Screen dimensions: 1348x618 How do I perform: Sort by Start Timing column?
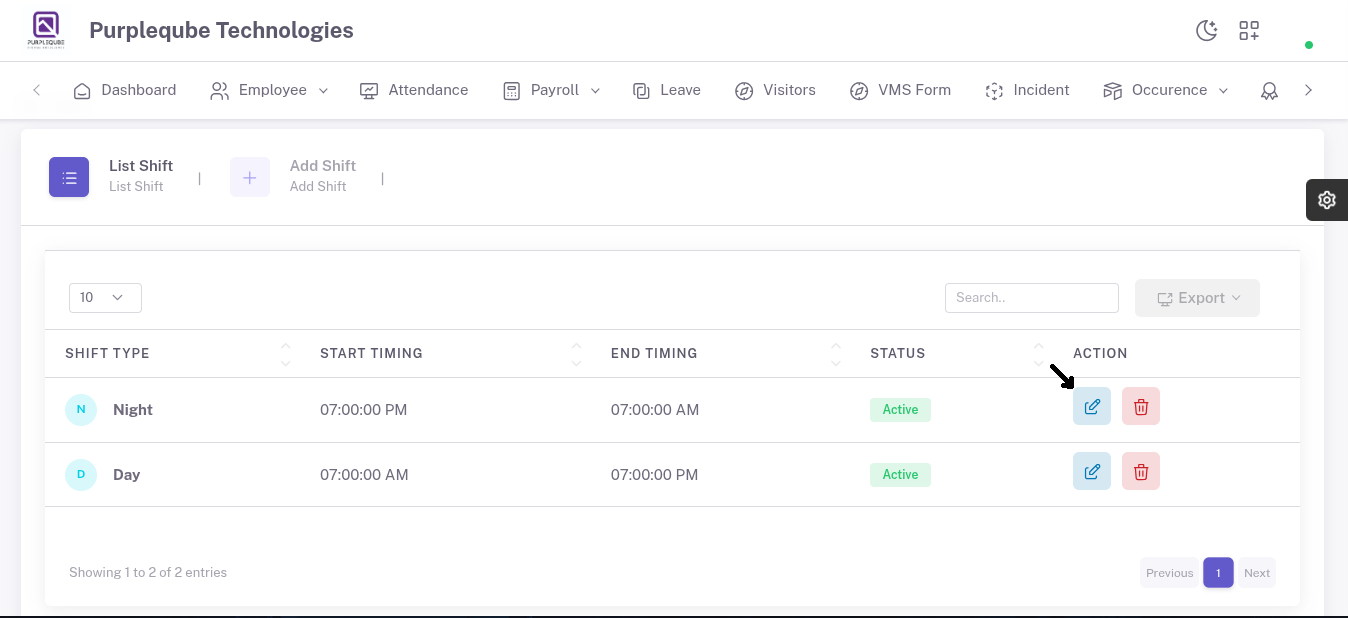pos(445,353)
